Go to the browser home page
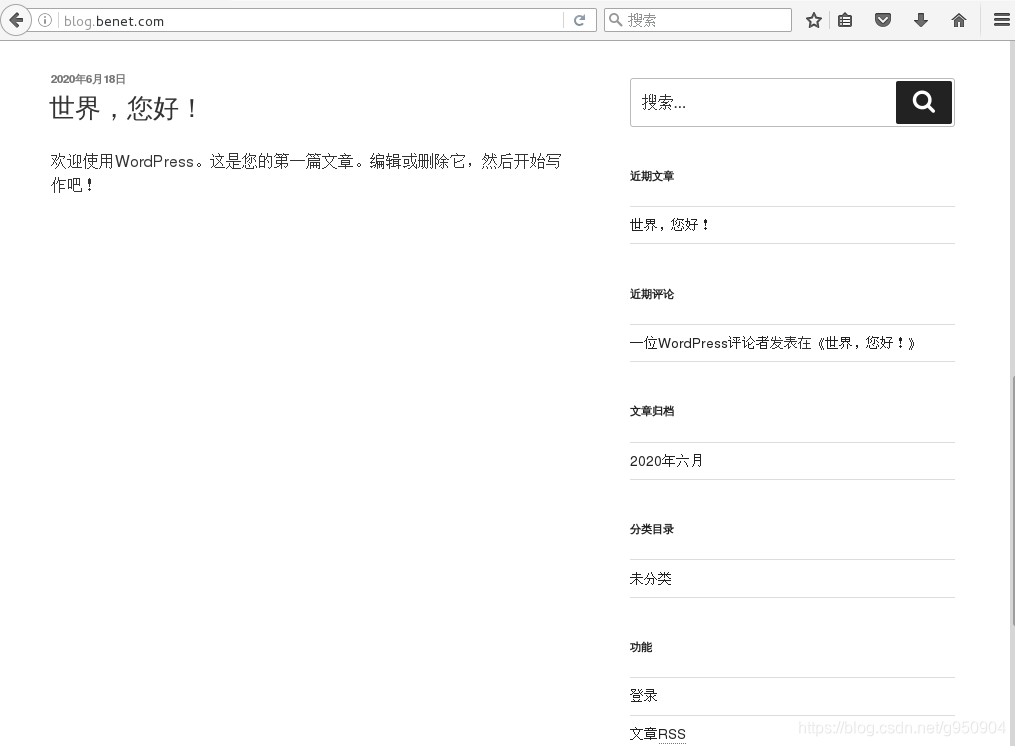Screen dimensions: 1015x746 coord(958,19)
